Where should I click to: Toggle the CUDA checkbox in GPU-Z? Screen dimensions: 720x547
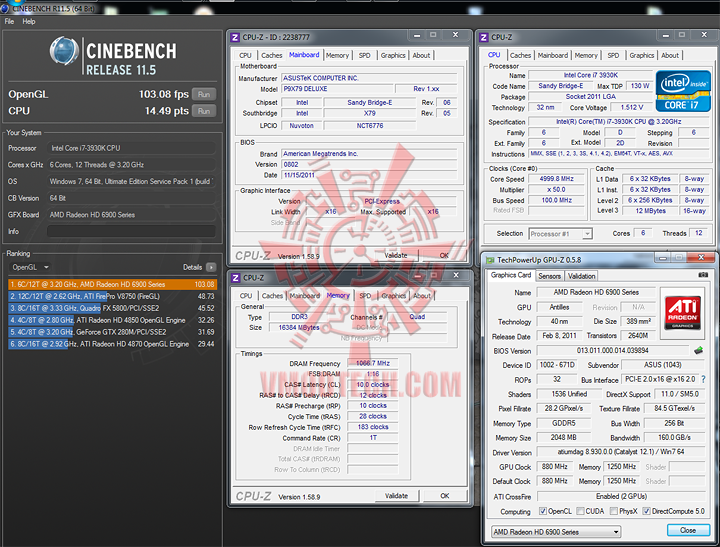580,511
